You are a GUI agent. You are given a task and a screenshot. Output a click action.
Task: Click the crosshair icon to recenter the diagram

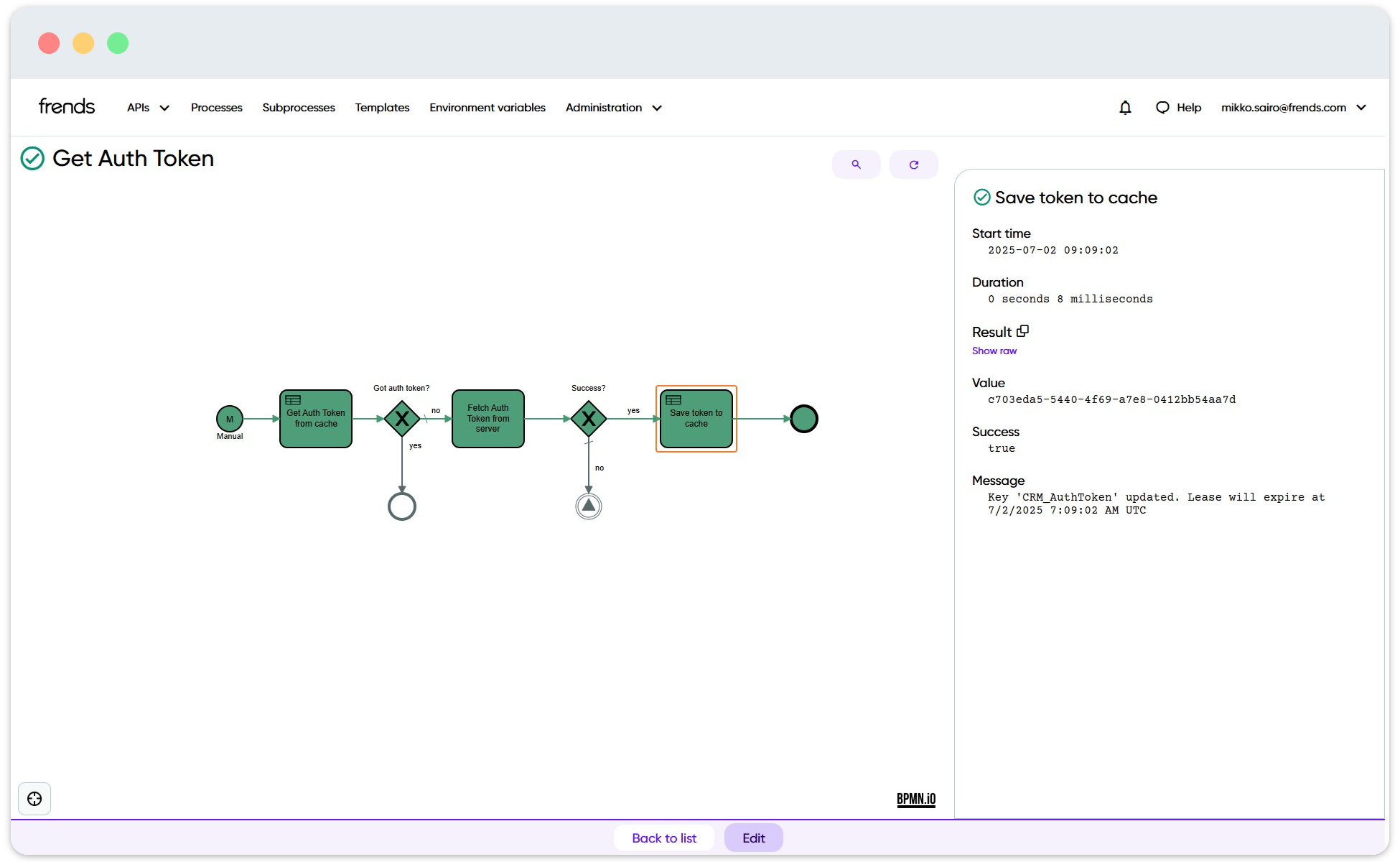tap(34, 798)
